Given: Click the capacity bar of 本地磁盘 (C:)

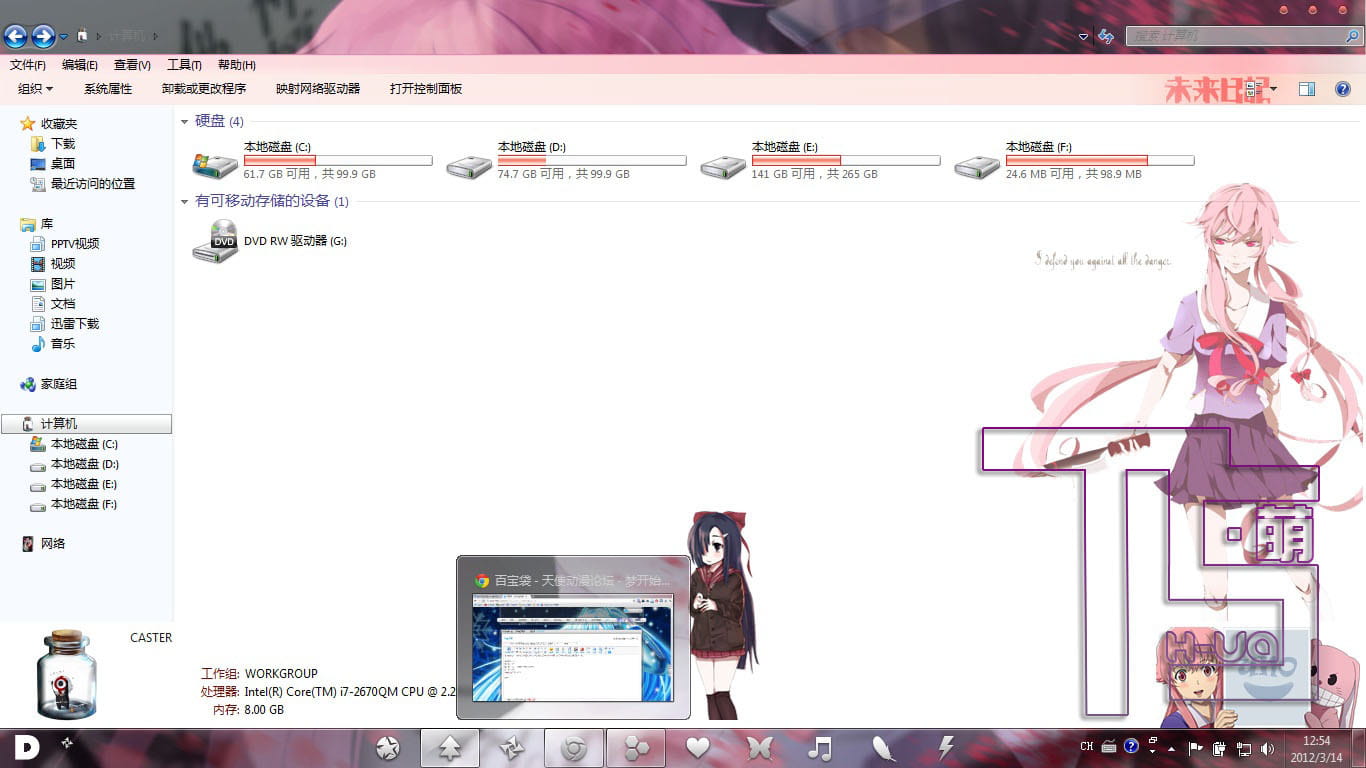Looking at the screenshot, I should (337, 160).
